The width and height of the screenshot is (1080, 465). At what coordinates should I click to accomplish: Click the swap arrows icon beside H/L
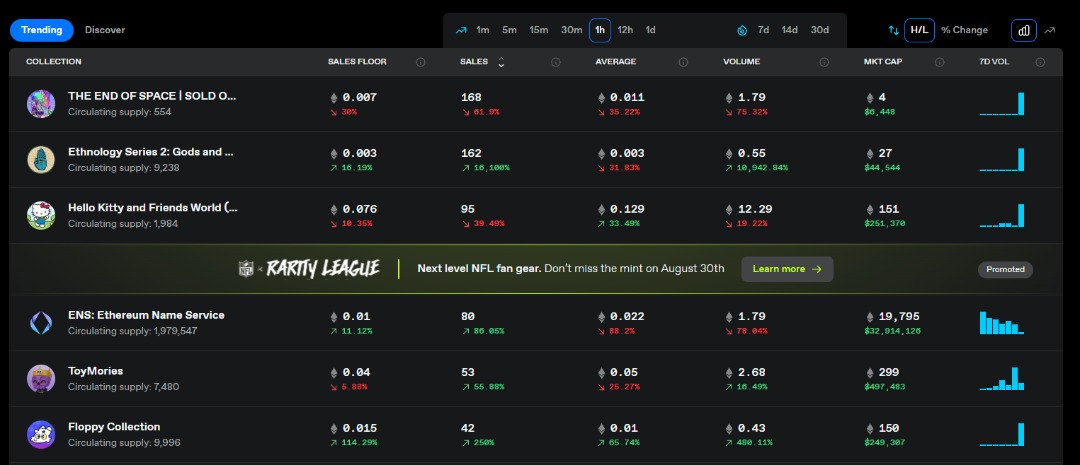point(893,30)
